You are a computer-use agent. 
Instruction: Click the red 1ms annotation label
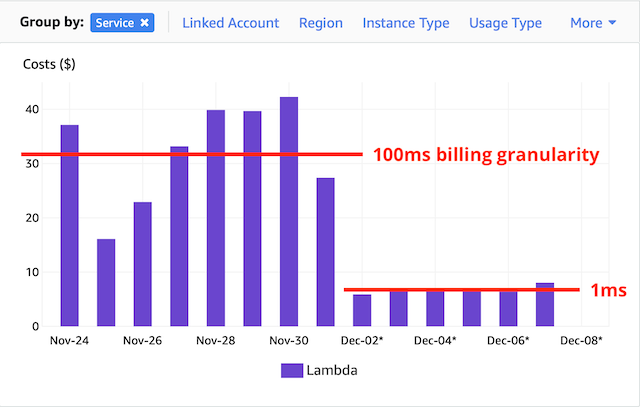pyautogui.click(x=607, y=290)
